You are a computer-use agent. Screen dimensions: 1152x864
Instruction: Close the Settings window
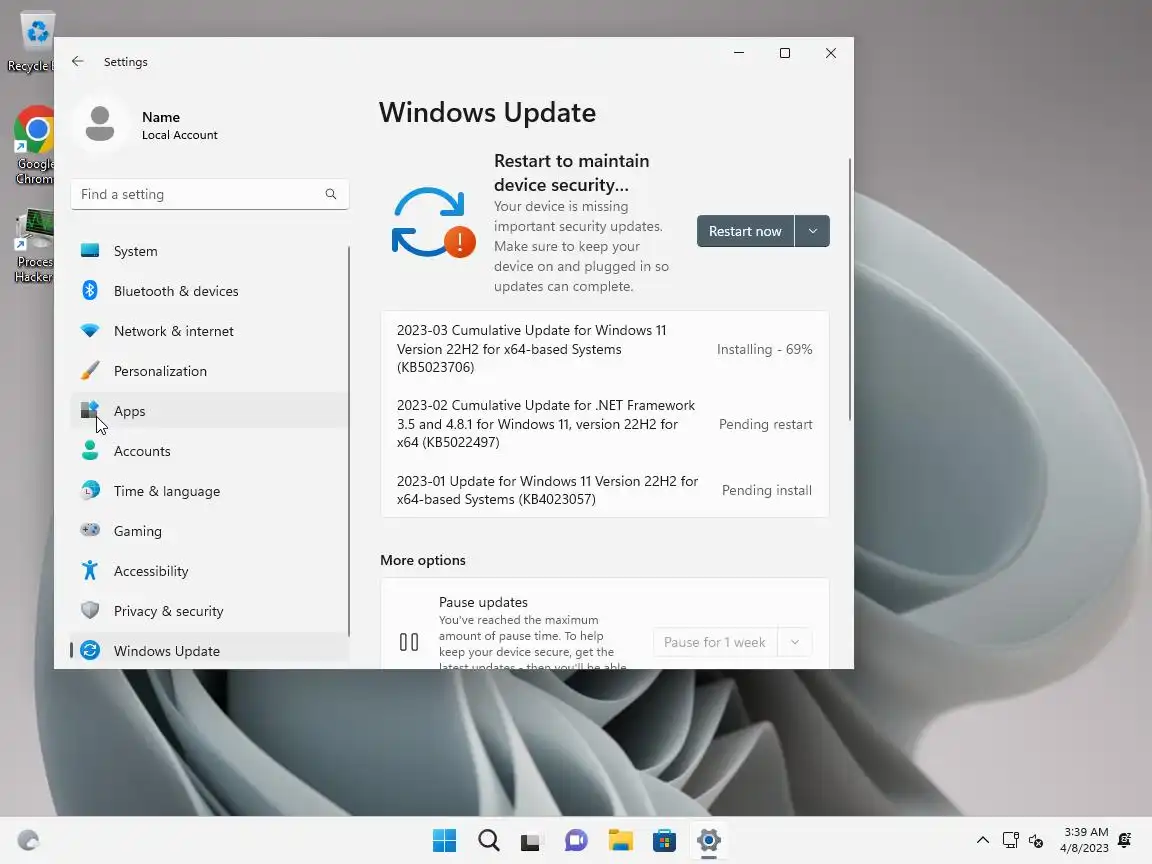click(x=831, y=53)
